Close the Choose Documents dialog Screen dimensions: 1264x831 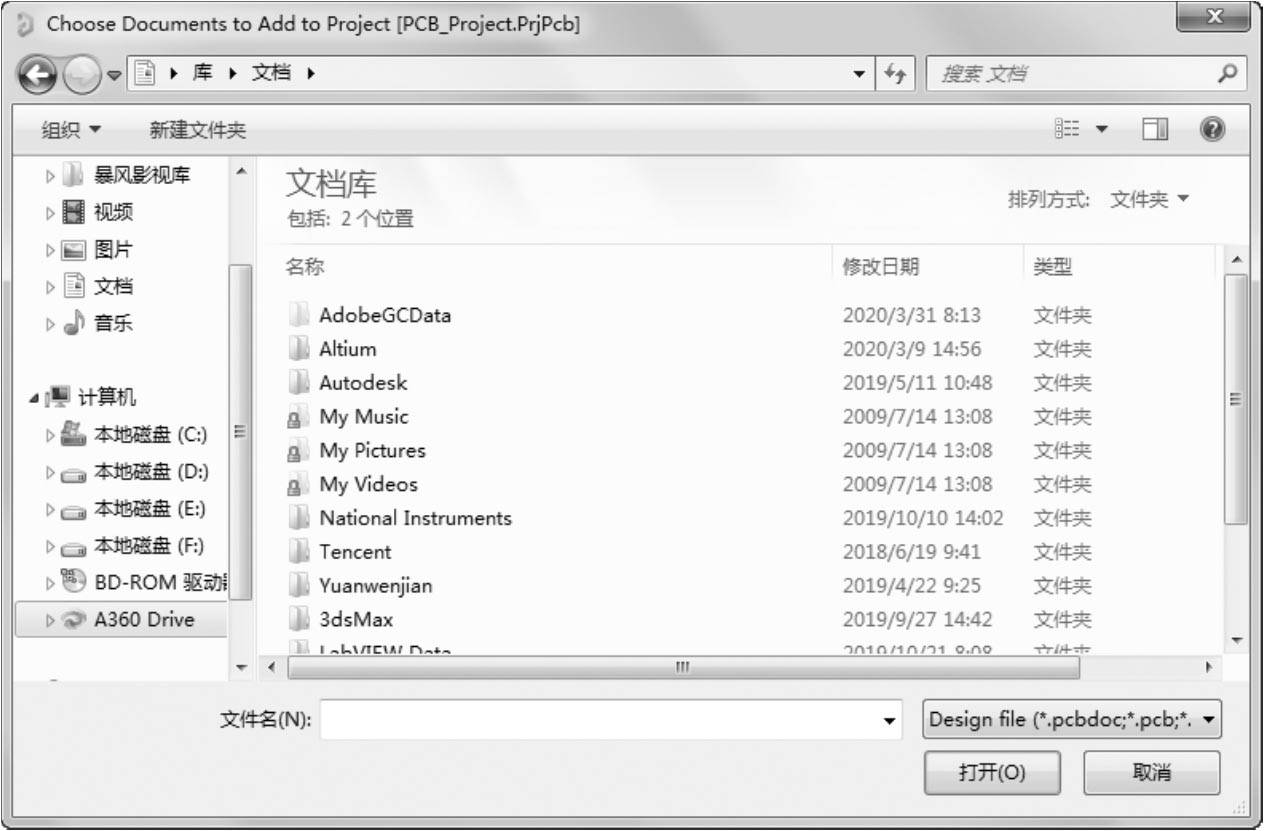click(1215, 18)
